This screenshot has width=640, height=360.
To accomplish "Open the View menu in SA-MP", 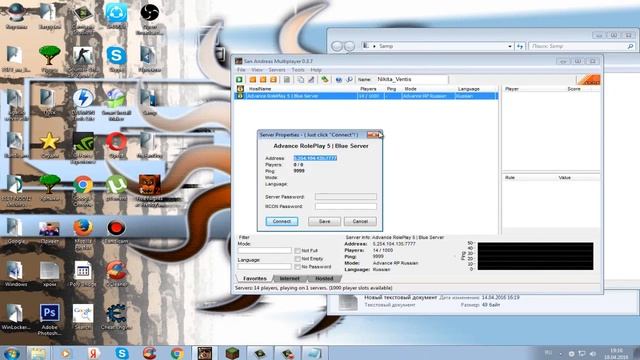I will coord(257,70).
